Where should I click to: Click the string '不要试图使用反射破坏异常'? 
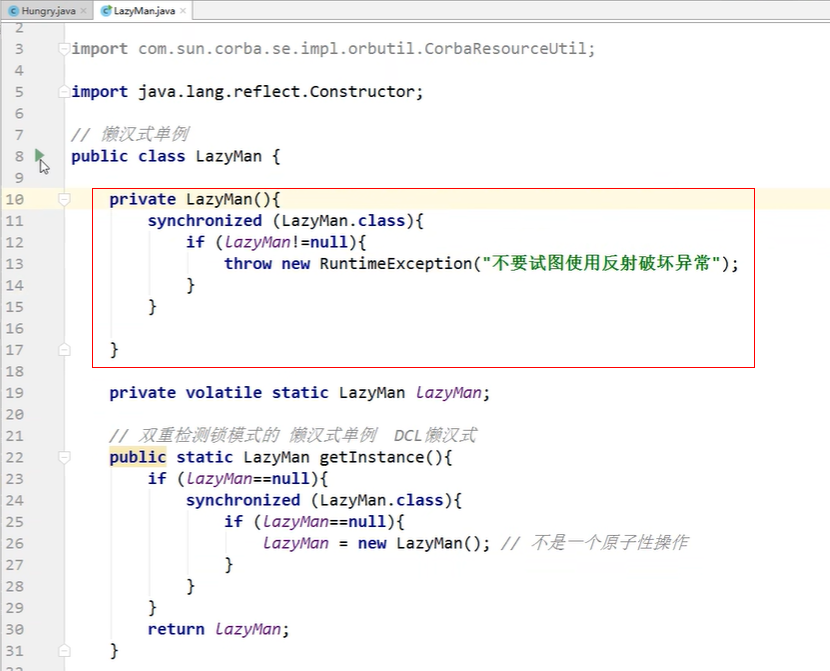(601, 263)
